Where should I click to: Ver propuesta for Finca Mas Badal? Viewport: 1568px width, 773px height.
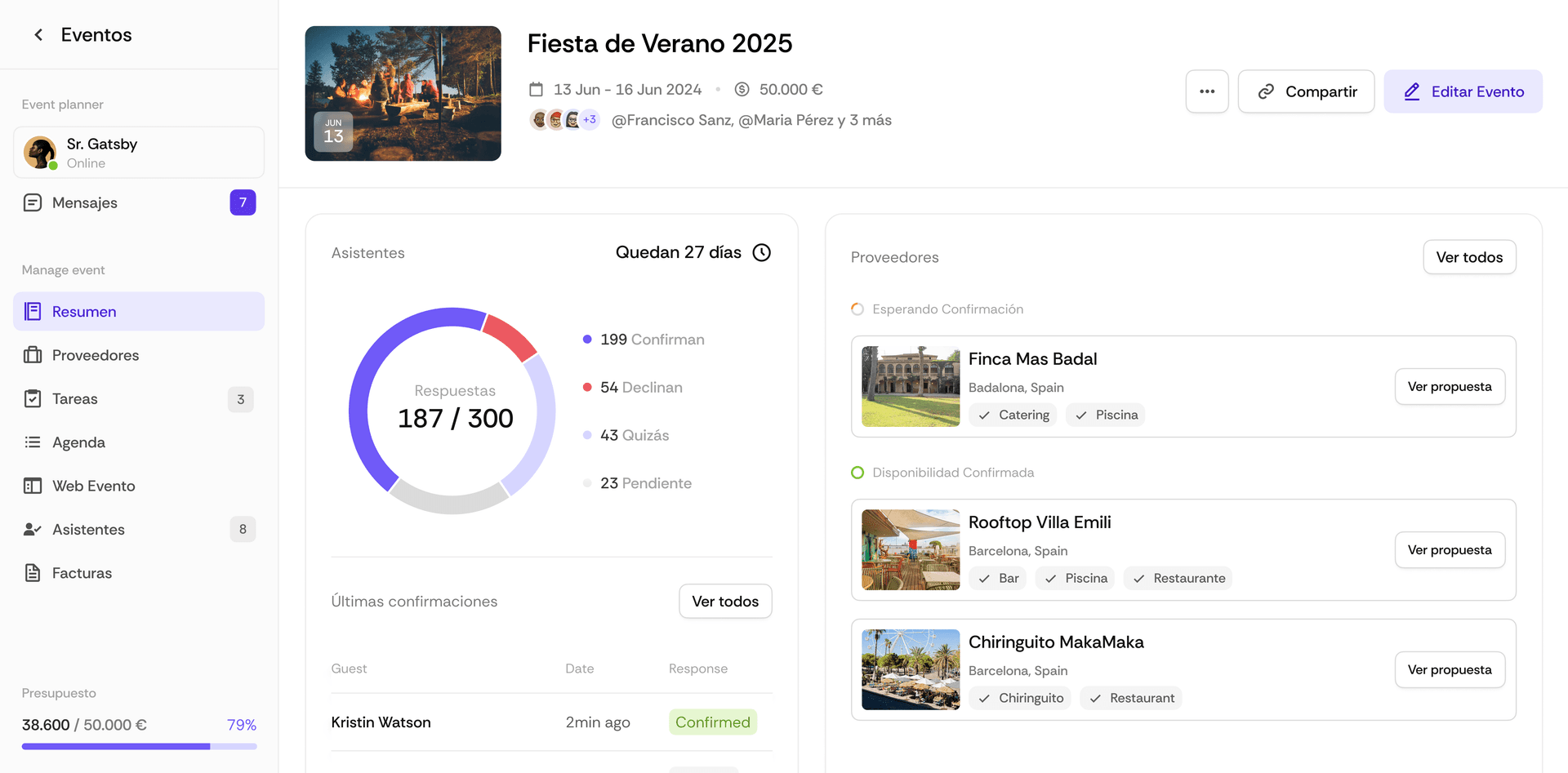[x=1450, y=387]
